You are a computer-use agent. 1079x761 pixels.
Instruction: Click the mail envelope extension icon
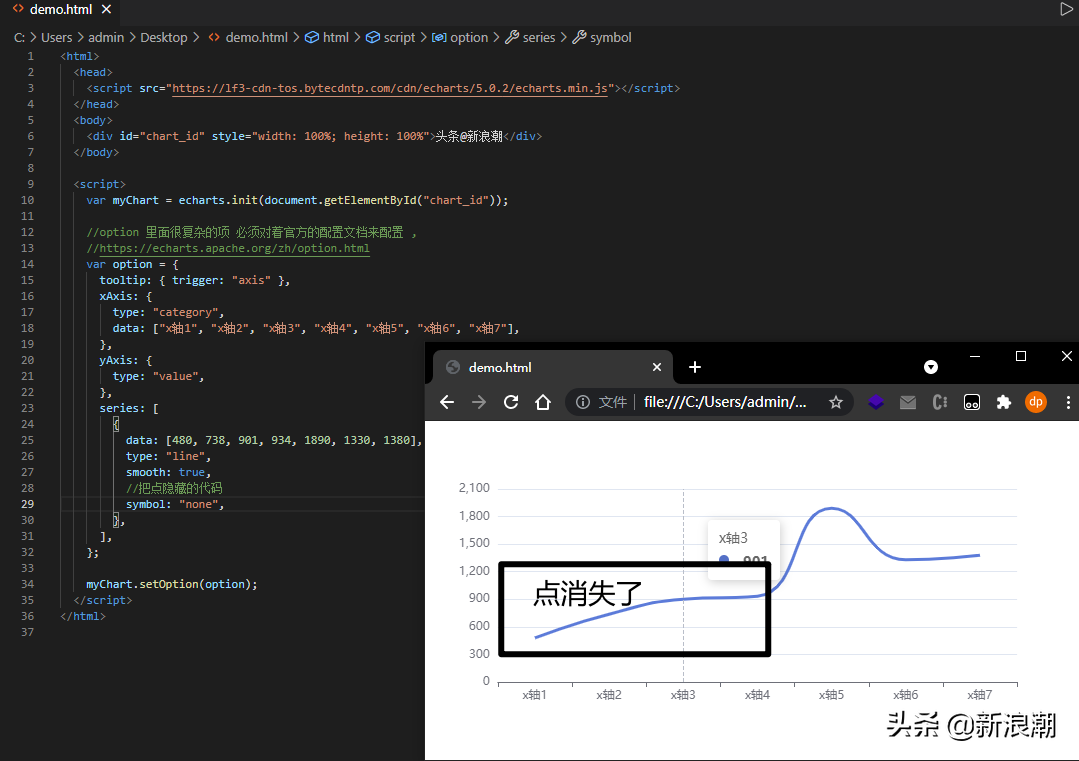pyautogui.click(x=908, y=402)
